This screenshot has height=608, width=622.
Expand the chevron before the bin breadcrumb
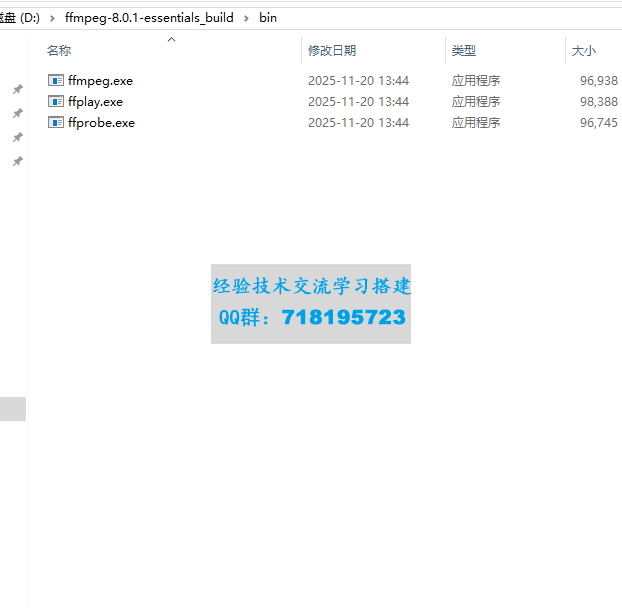246,18
